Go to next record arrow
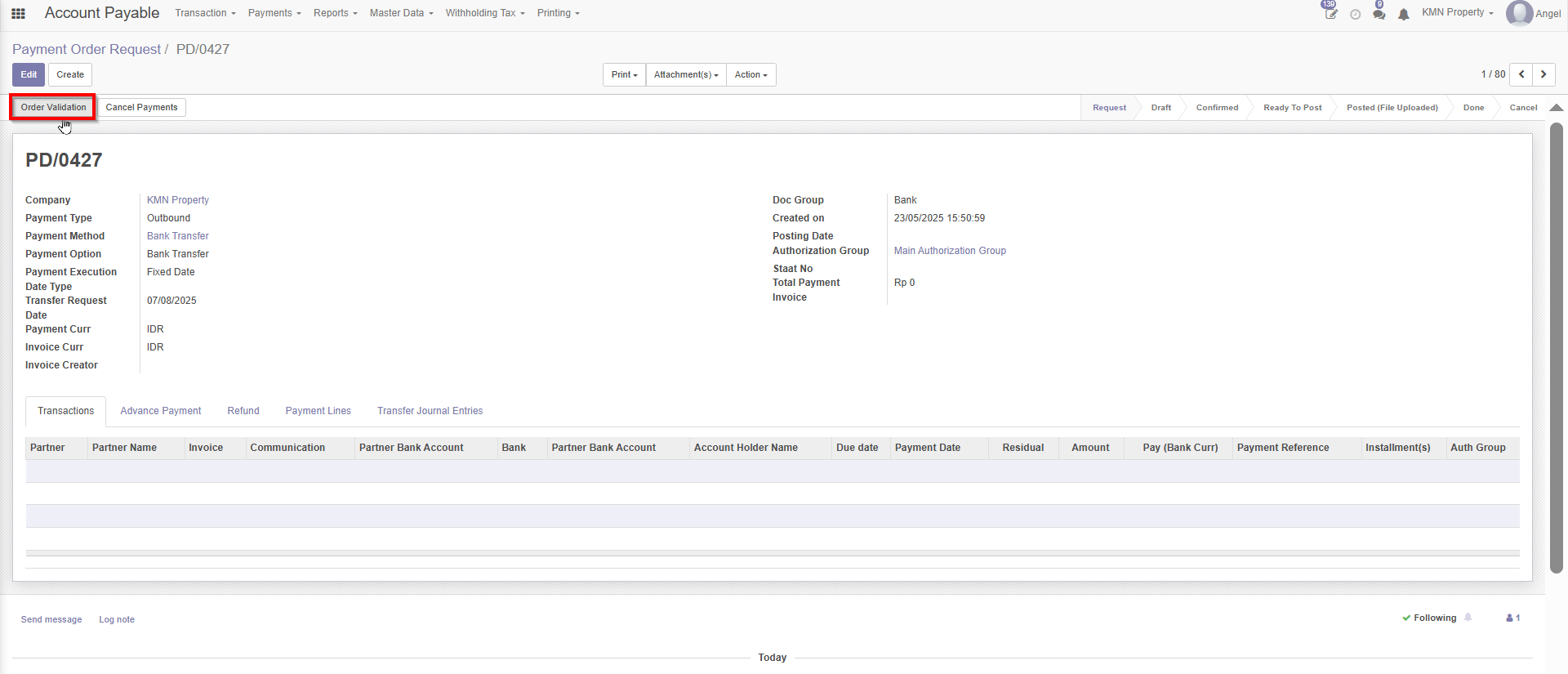 (1543, 74)
